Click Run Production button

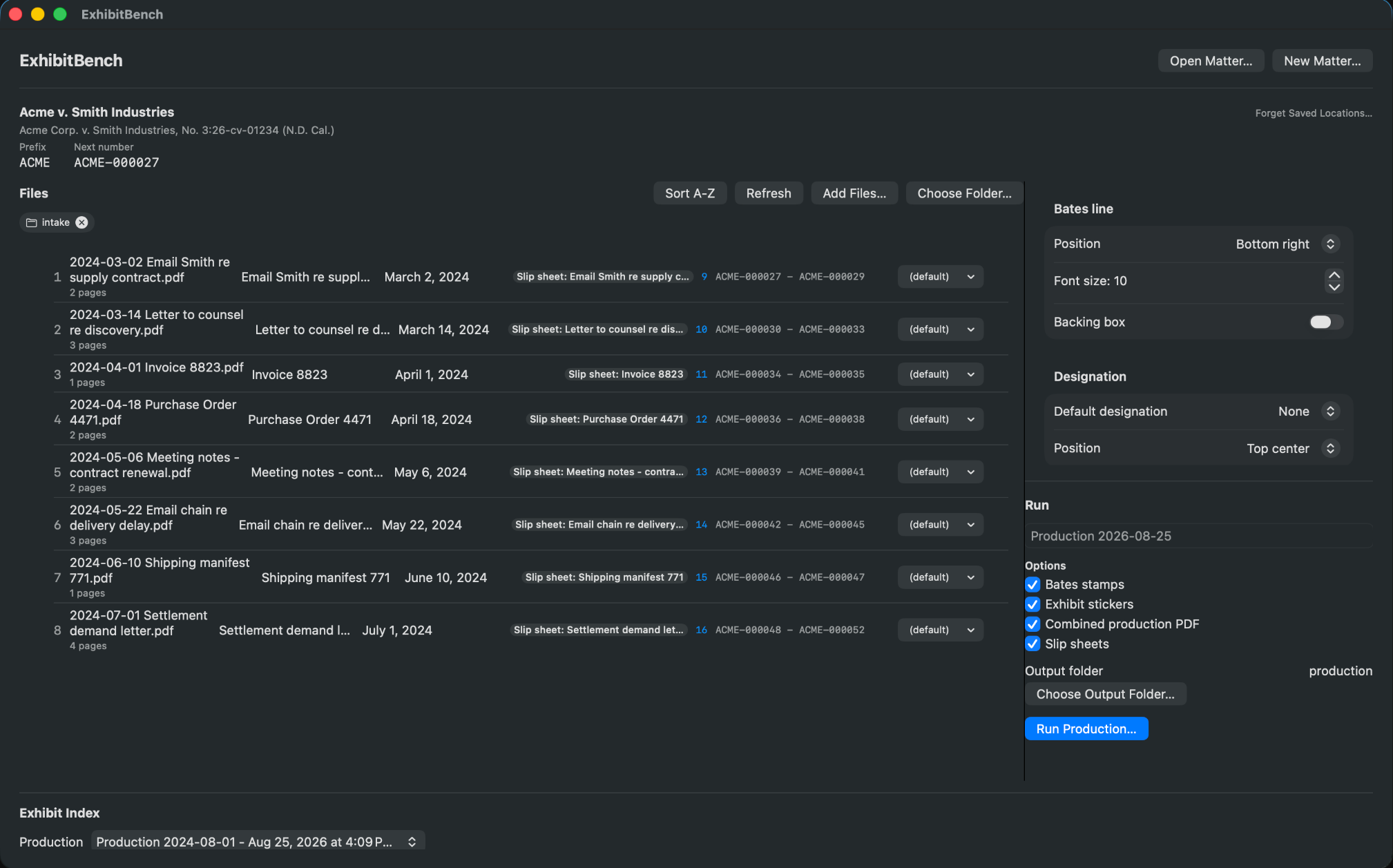[1086, 729]
